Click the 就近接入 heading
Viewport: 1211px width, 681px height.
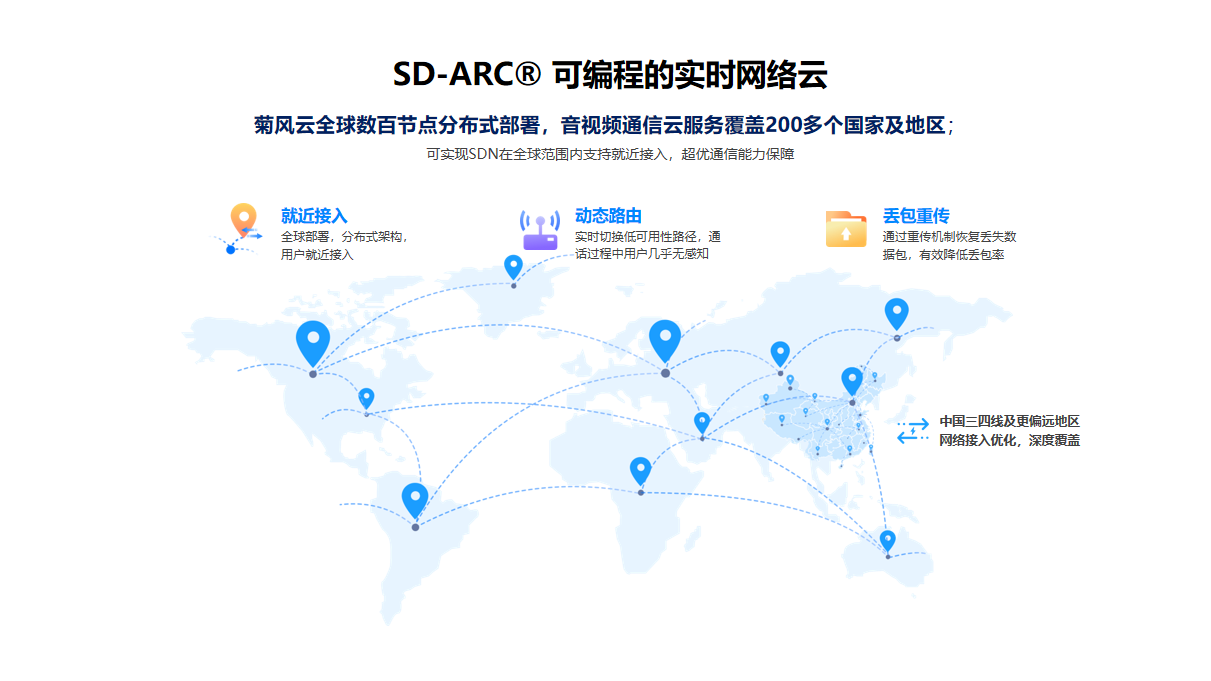click(x=314, y=215)
